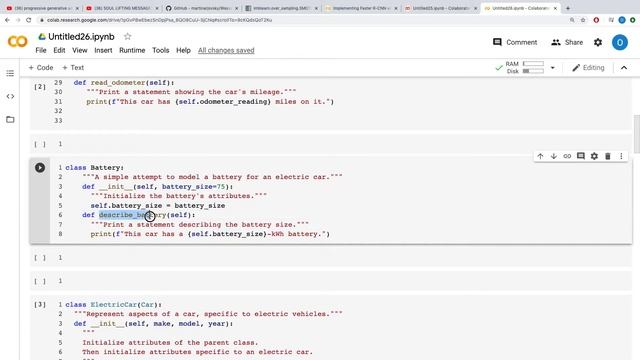Share the notebook
The width and height of the screenshot is (640, 360).
(567, 42)
